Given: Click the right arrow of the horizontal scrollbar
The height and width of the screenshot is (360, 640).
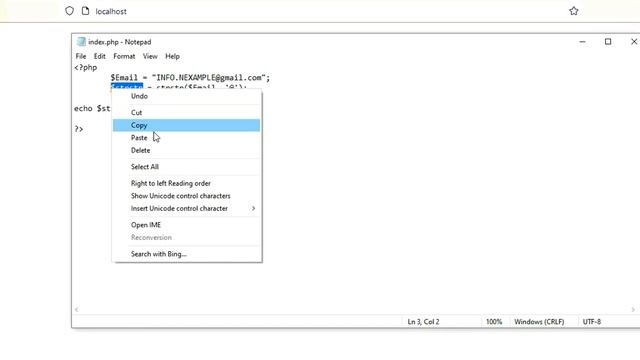Looking at the screenshot, I should pos(633,310).
